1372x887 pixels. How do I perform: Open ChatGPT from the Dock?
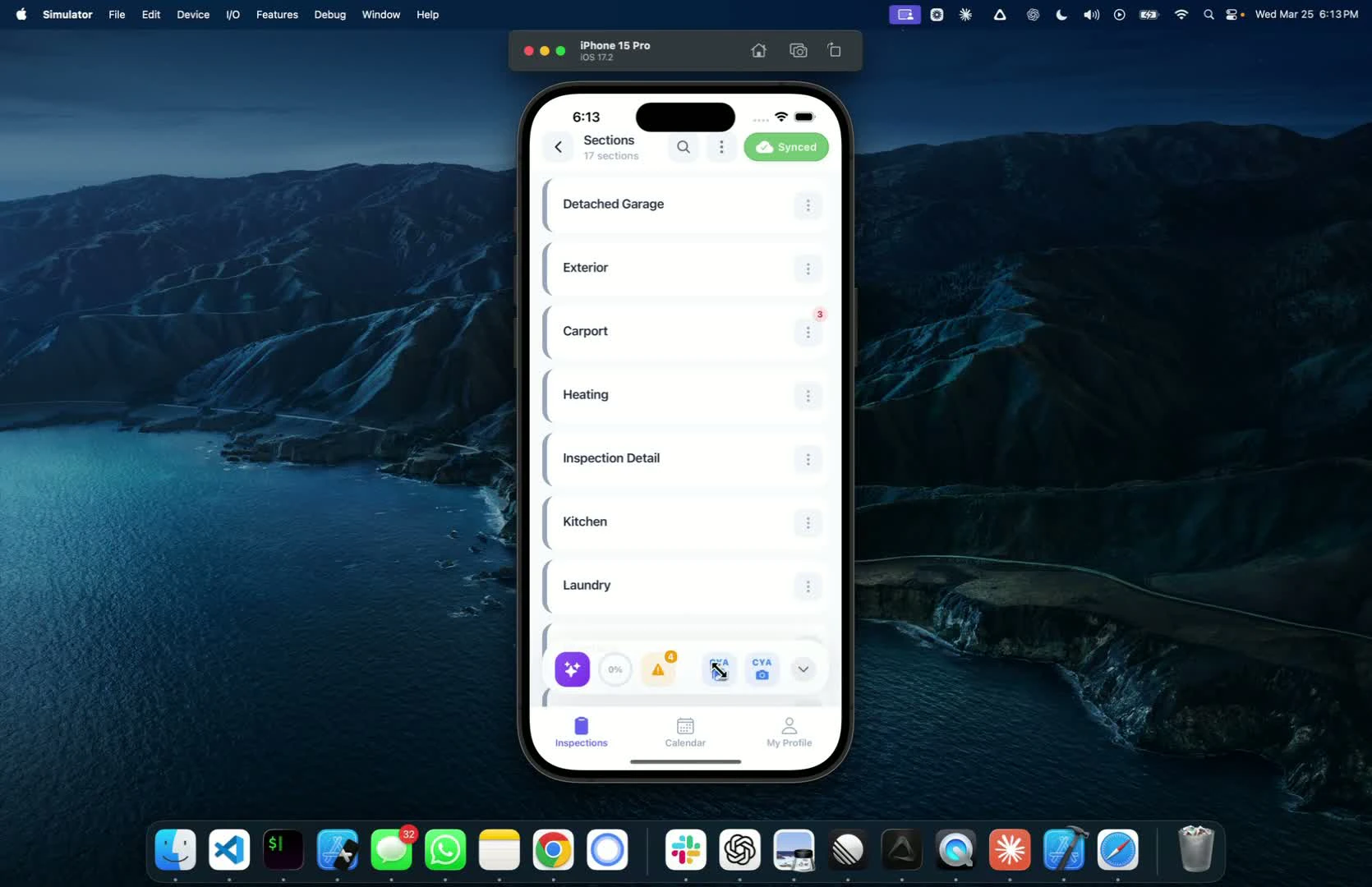(x=739, y=849)
